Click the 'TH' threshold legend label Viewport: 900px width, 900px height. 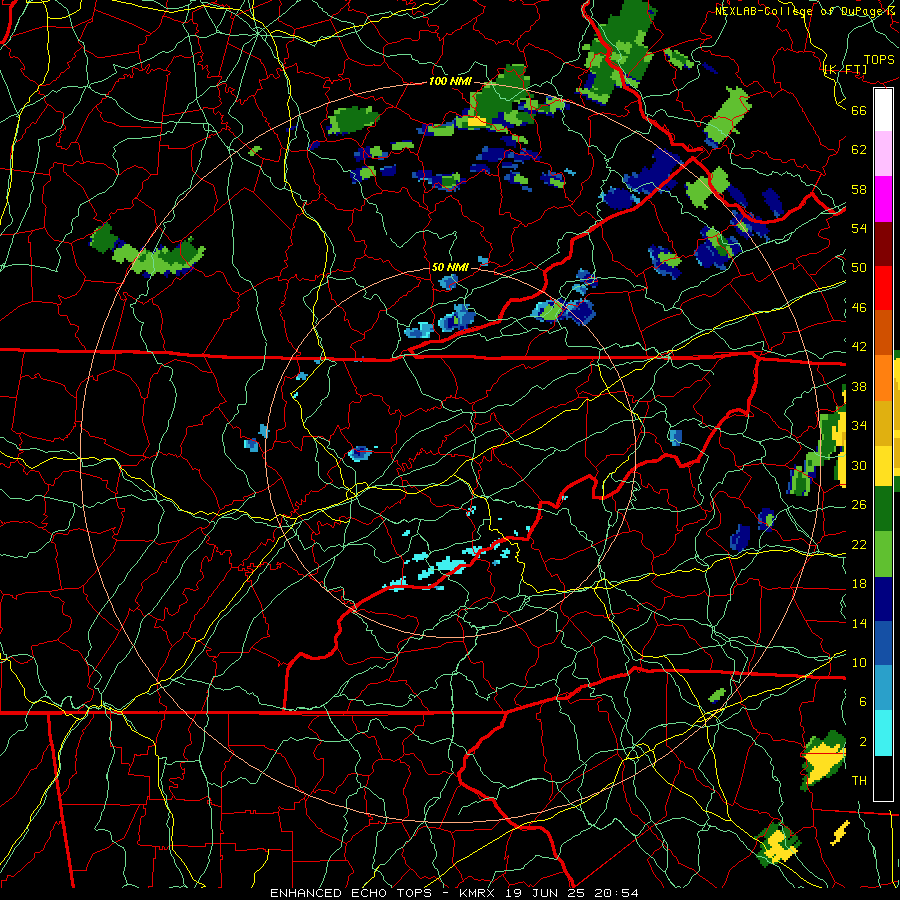pos(859,781)
